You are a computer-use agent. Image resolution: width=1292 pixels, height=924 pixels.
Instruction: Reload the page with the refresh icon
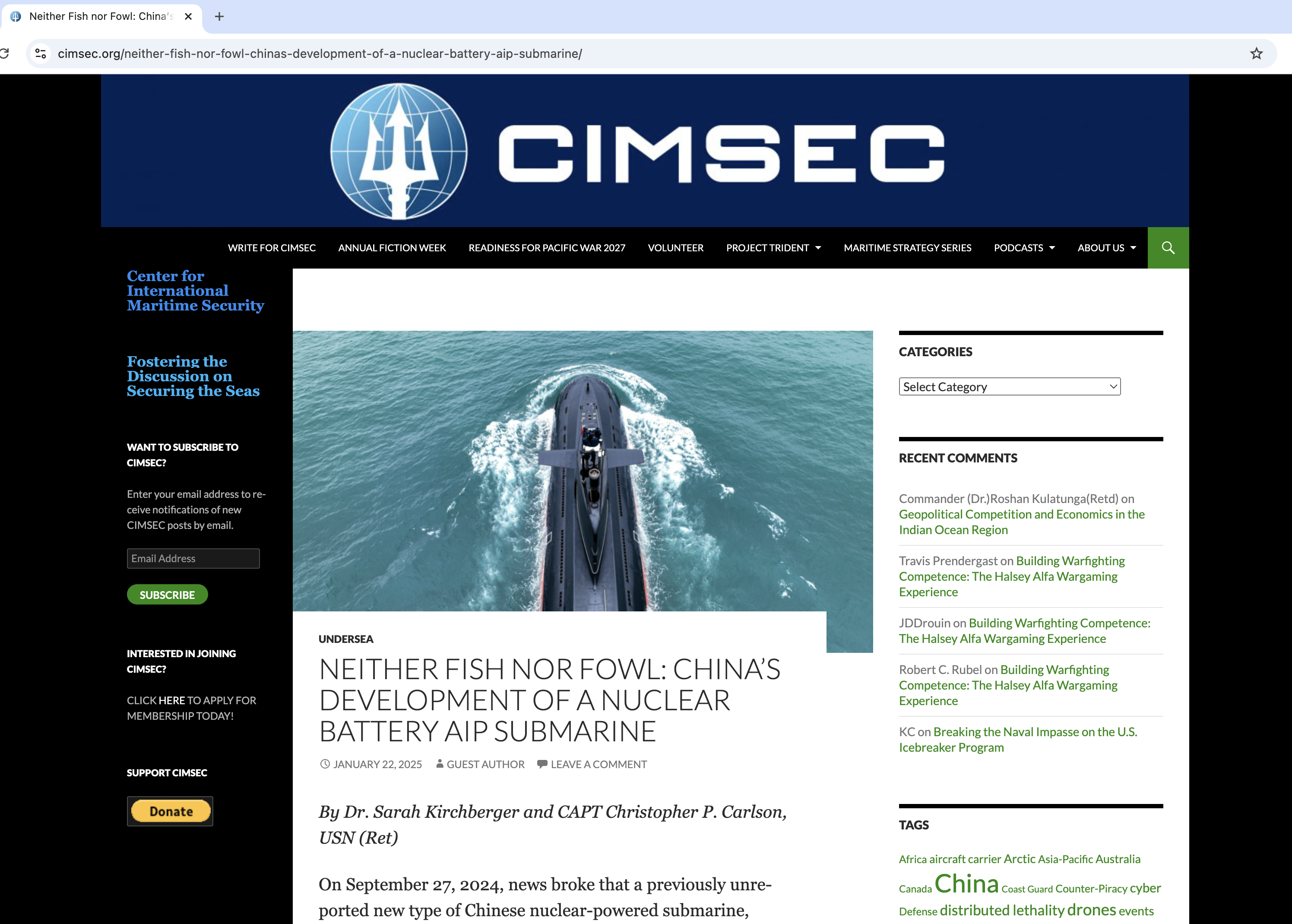click(4, 54)
